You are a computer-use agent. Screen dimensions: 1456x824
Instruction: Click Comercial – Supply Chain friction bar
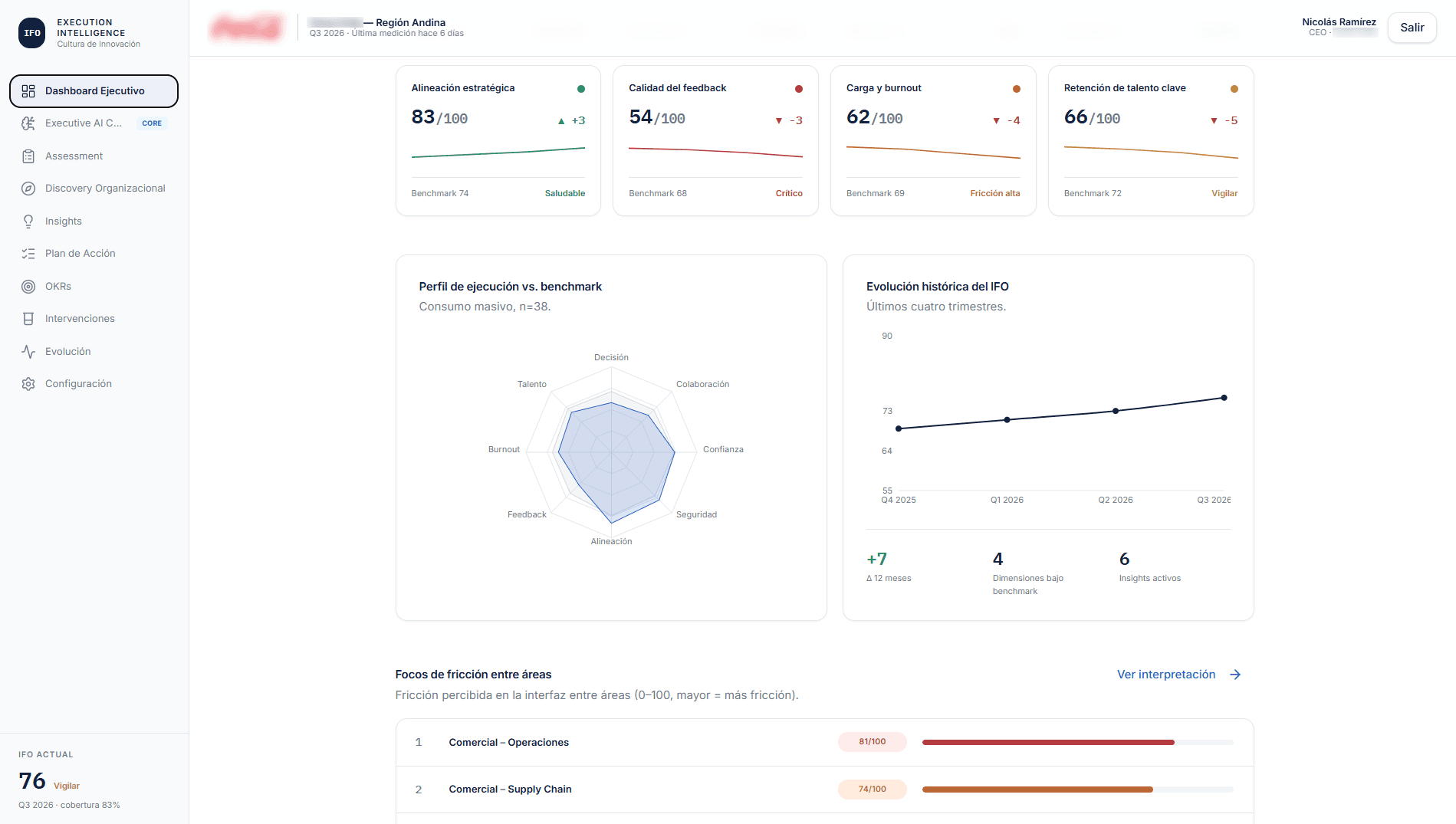[1078, 790]
